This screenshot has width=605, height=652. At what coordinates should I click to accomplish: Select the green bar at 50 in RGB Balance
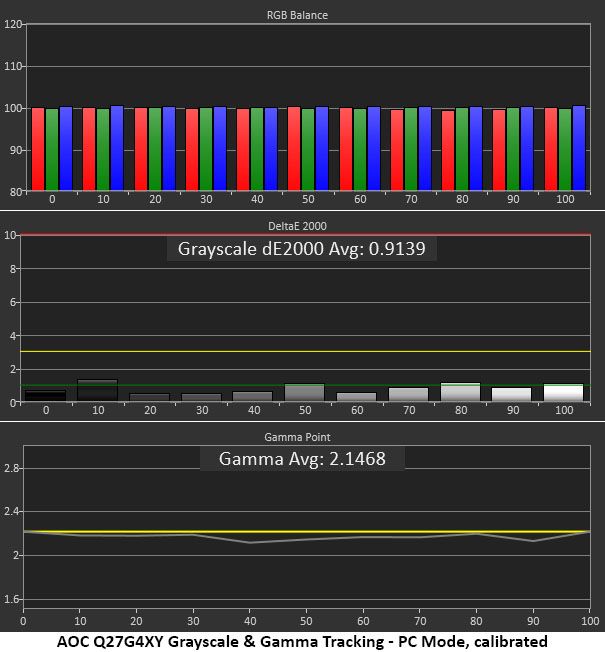(308, 150)
